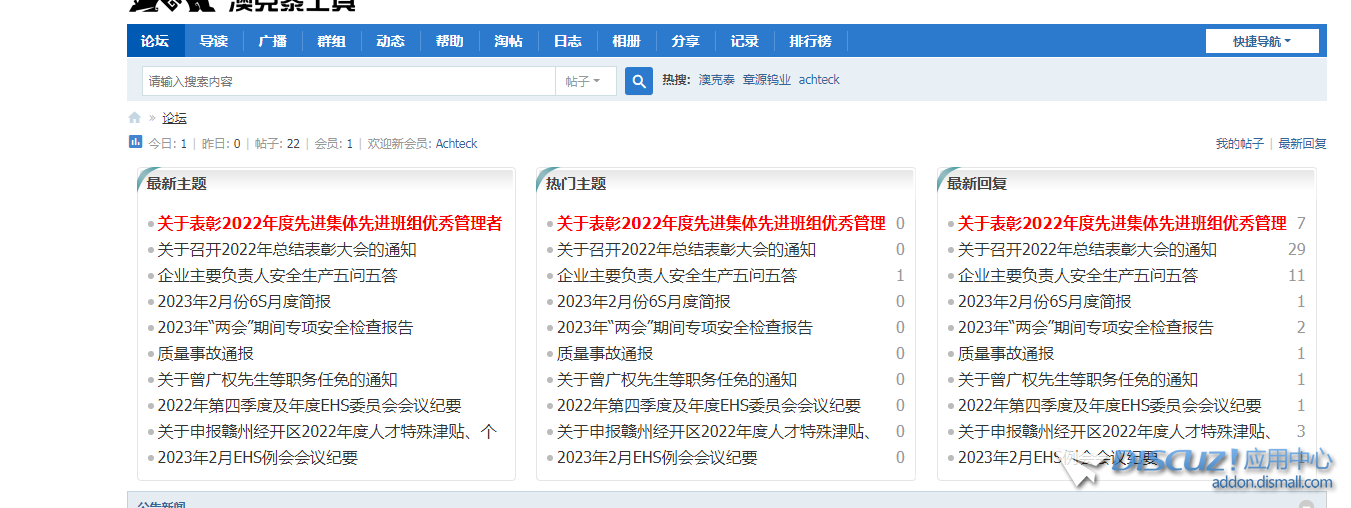The width and height of the screenshot is (1351, 508).
Task: Open 最新回复 link at top right
Action: [x=1302, y=144]
